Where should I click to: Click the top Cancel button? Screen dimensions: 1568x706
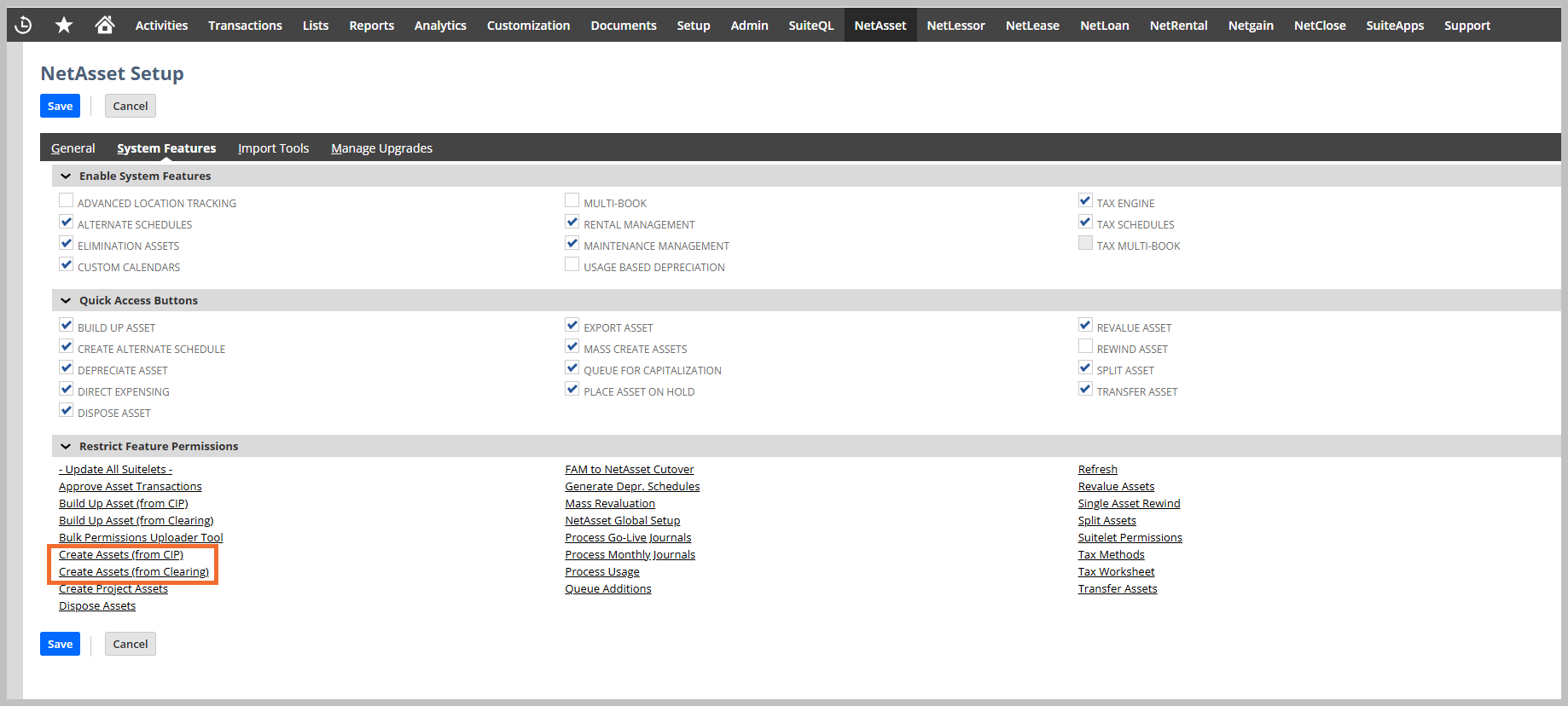click(x=131, y=106)
